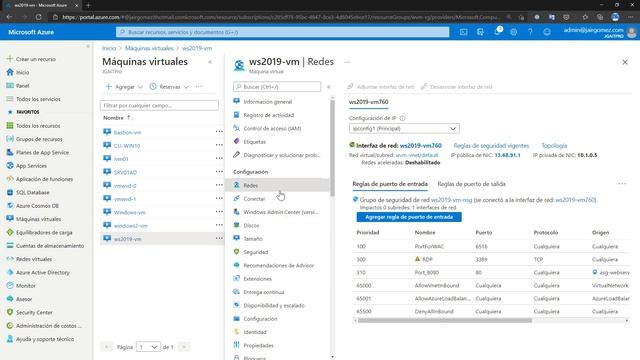The width and height of the screenshot is (640, 360).
Task: Open more options for bastion-vm row
Action: (x=219, y=132)
